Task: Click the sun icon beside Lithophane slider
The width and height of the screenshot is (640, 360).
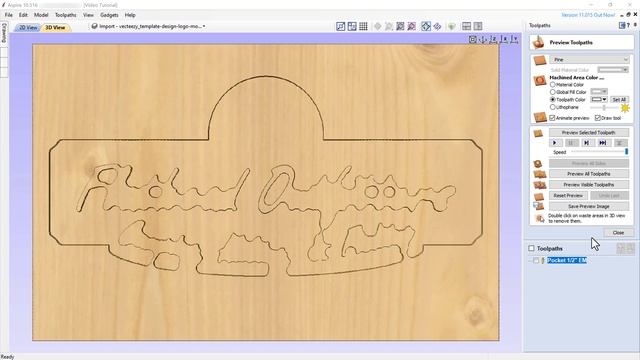Action: [625, 108]
